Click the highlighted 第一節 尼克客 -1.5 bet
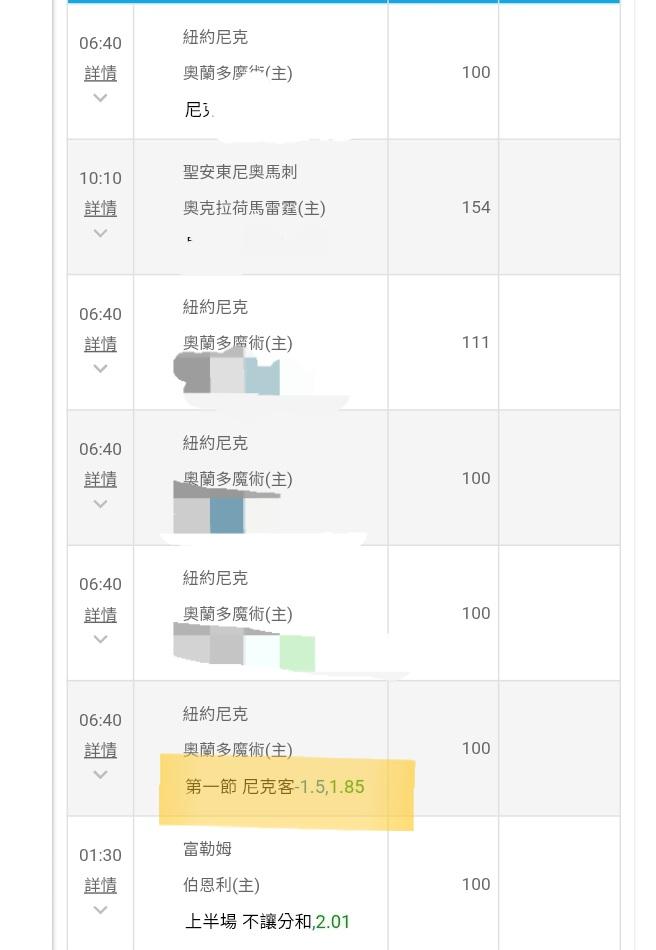Image resolution: width=656 pixels, height=950 pixels. click(x=275, y=787)
